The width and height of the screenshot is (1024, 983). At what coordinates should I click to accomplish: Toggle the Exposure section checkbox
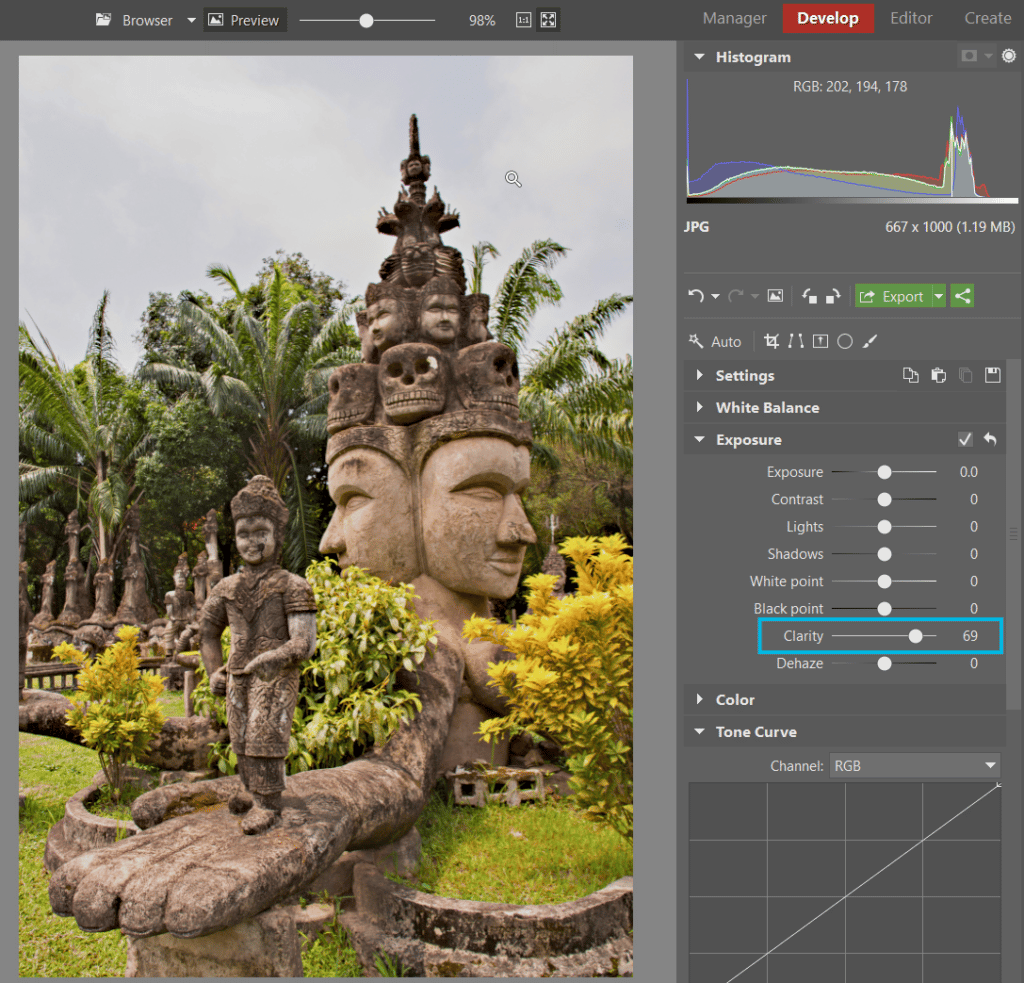point(965,439)
